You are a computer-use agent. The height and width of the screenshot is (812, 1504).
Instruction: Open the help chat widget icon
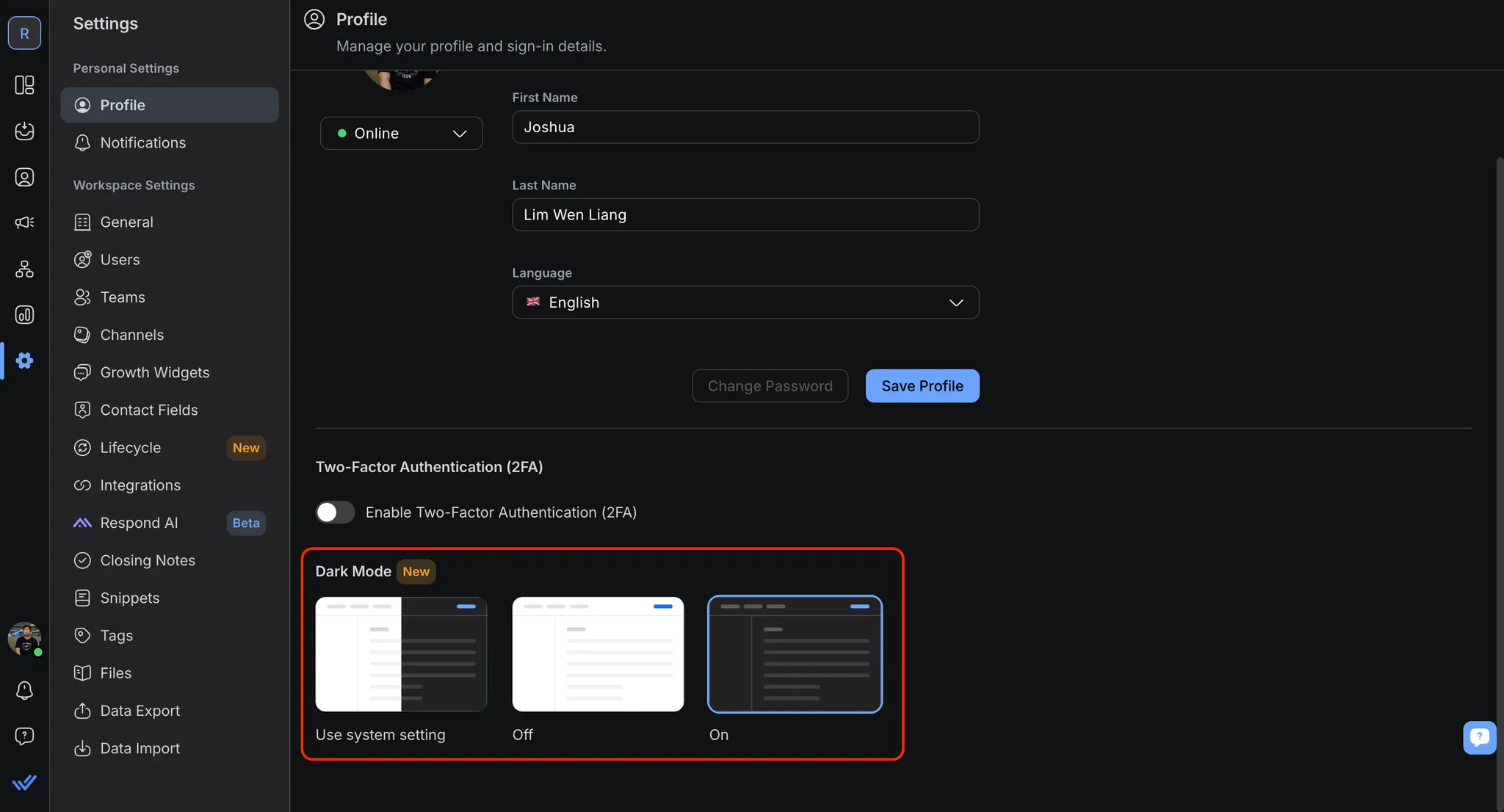point(1479,736)
